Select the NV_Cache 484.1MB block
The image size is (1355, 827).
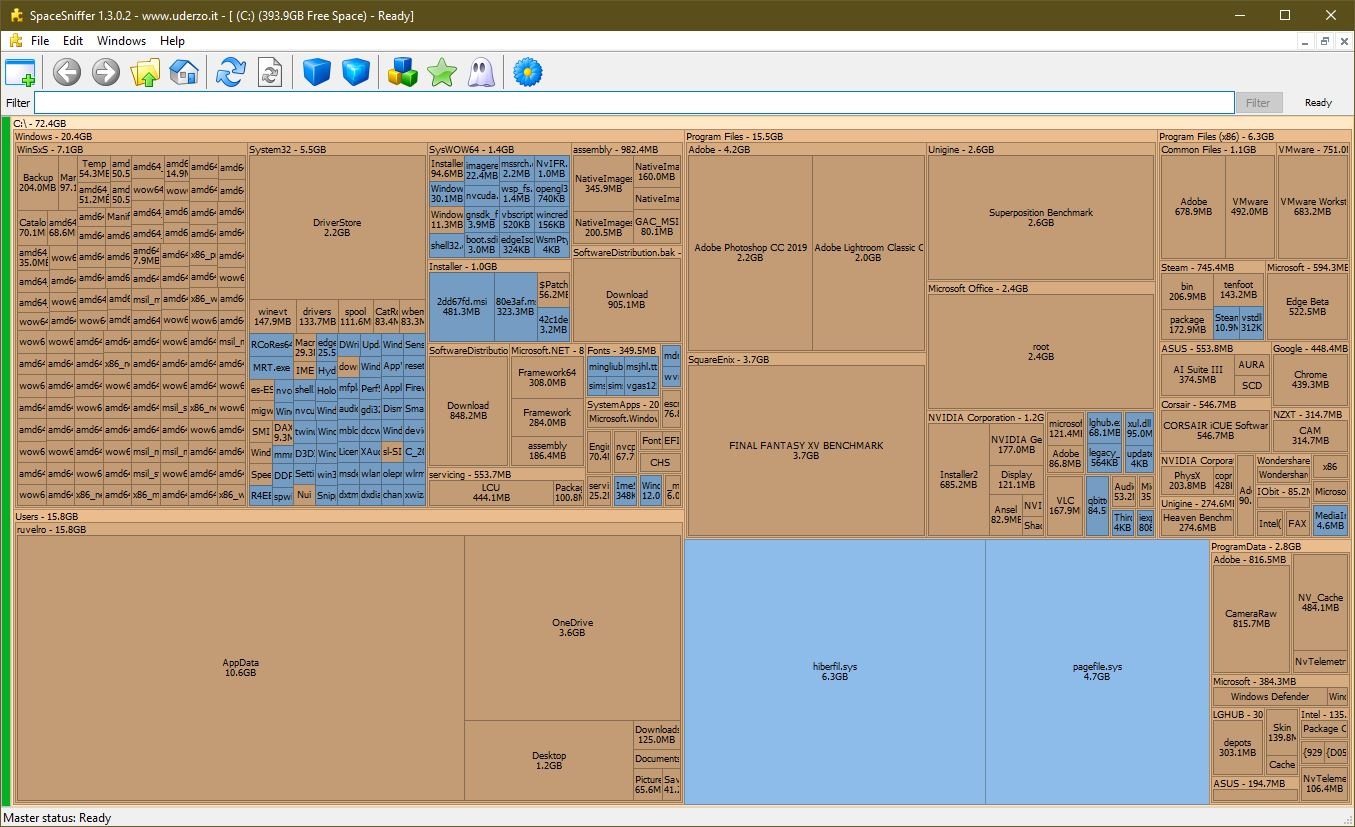1320,603
